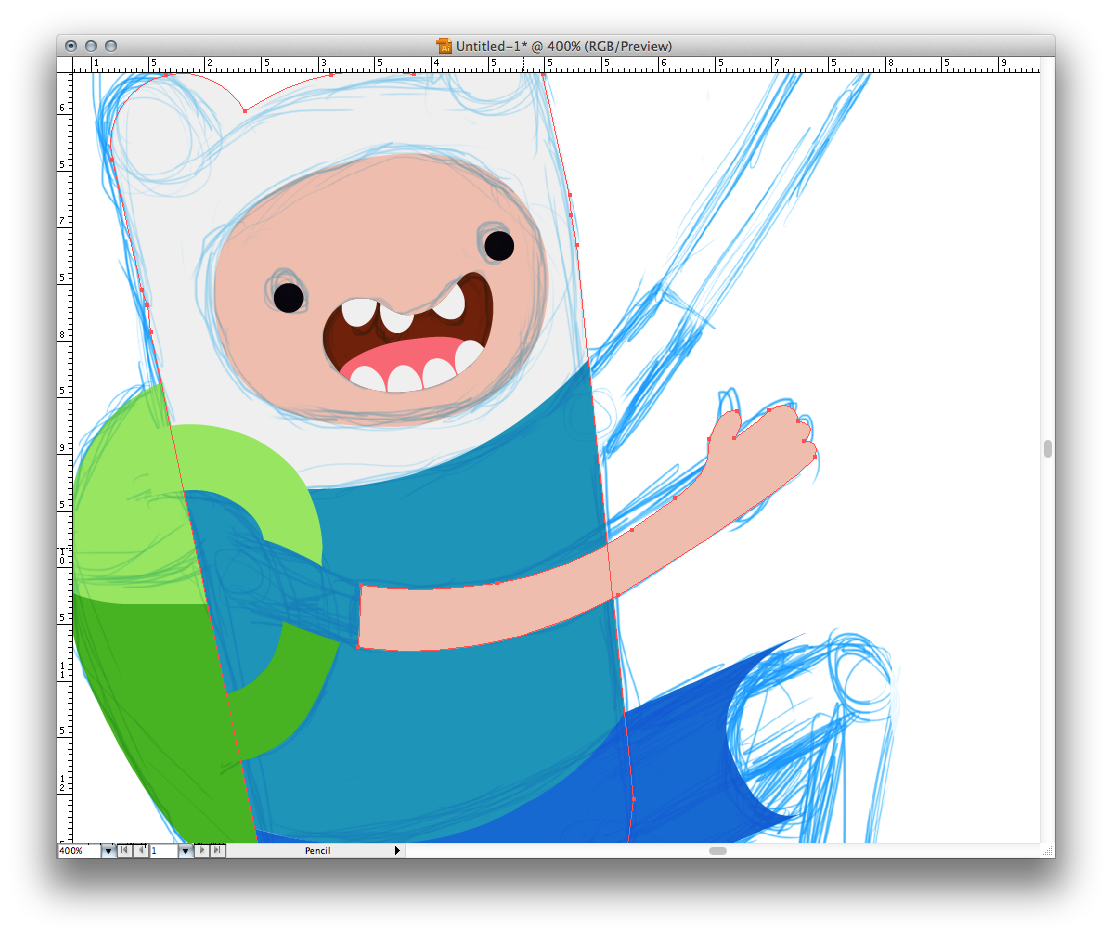
Task: Go to the previous artboard
Action: pos(140,851)
